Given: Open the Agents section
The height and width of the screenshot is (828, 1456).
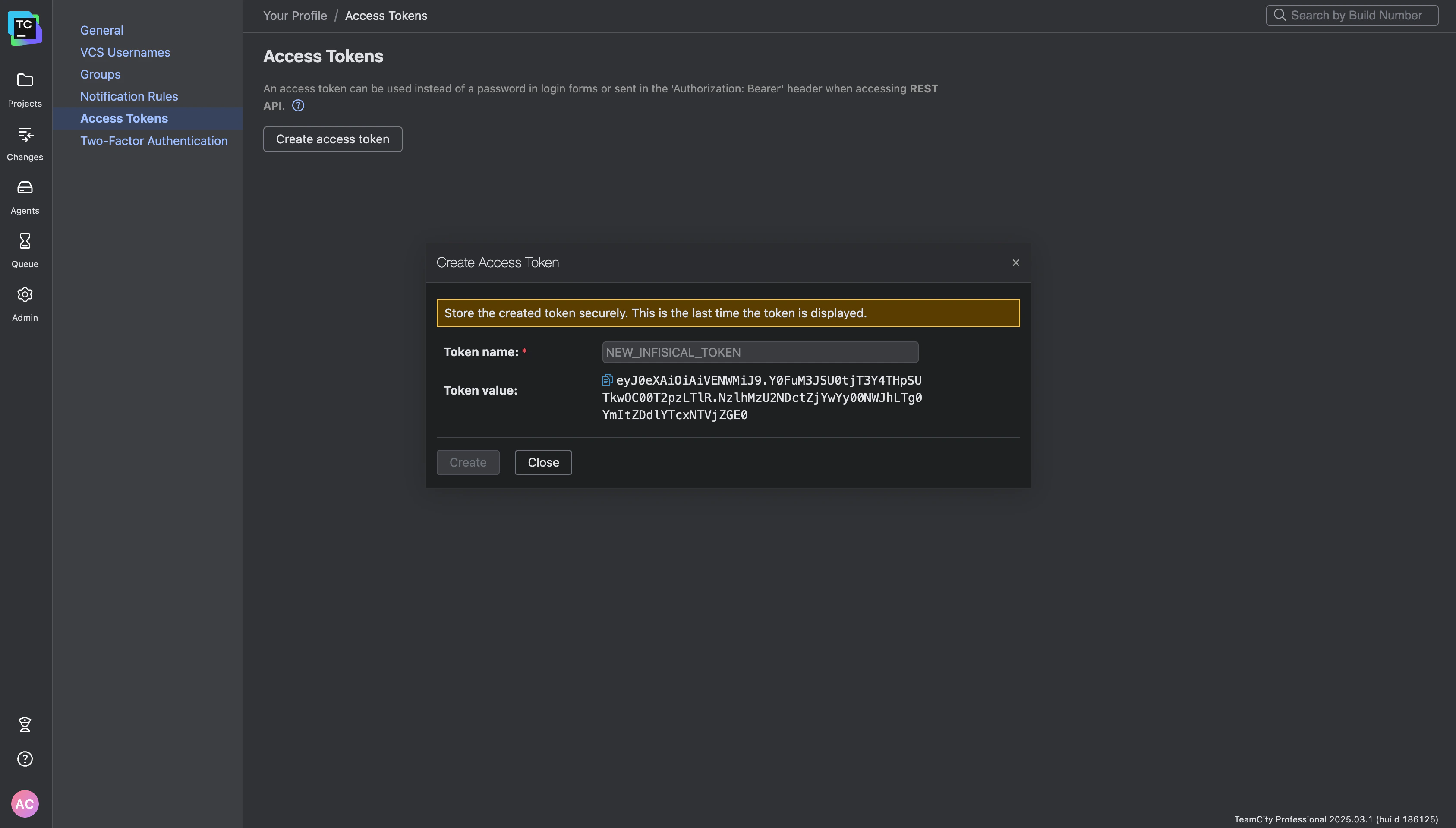Looking at the screenshot, I should coord(25,197).
